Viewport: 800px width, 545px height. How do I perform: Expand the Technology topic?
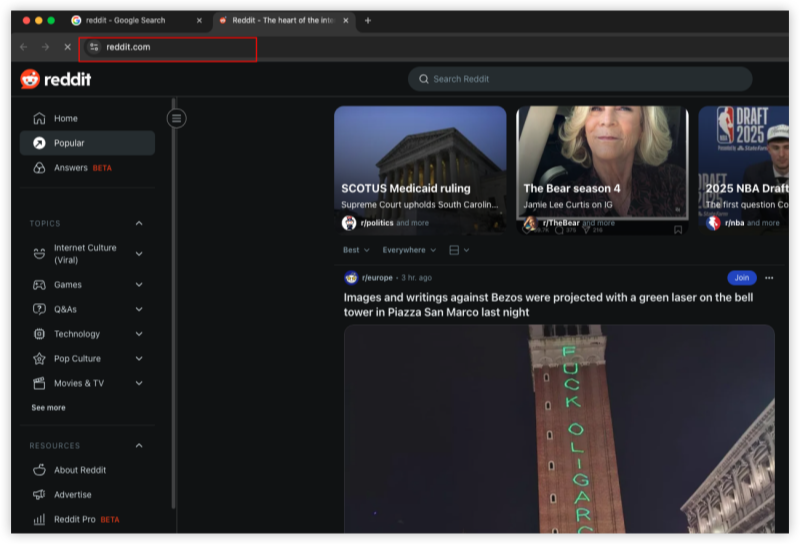click(139, 334)
